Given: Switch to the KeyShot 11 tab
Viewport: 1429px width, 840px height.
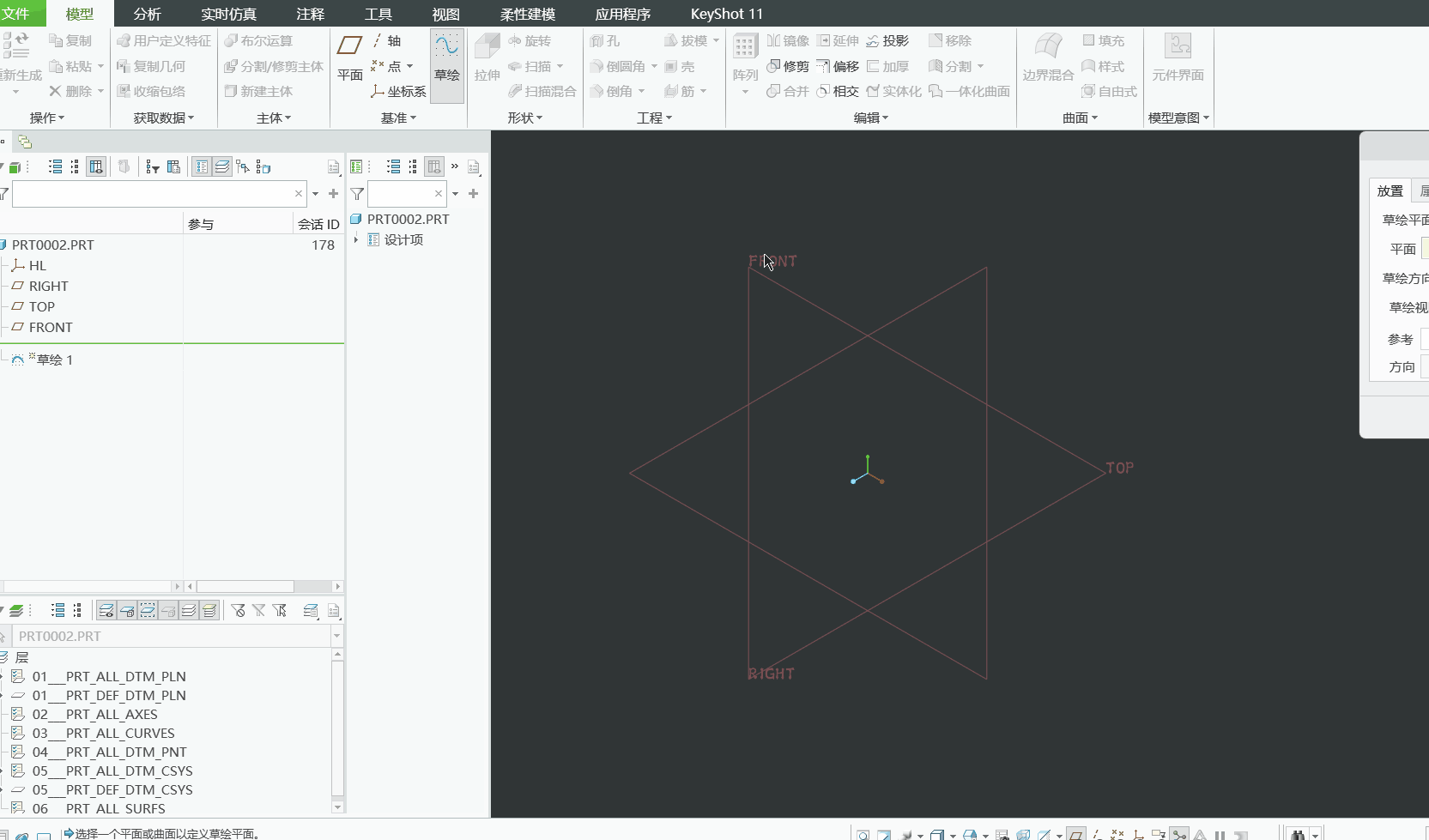Looking at the screenshot, I should point(726,14).
